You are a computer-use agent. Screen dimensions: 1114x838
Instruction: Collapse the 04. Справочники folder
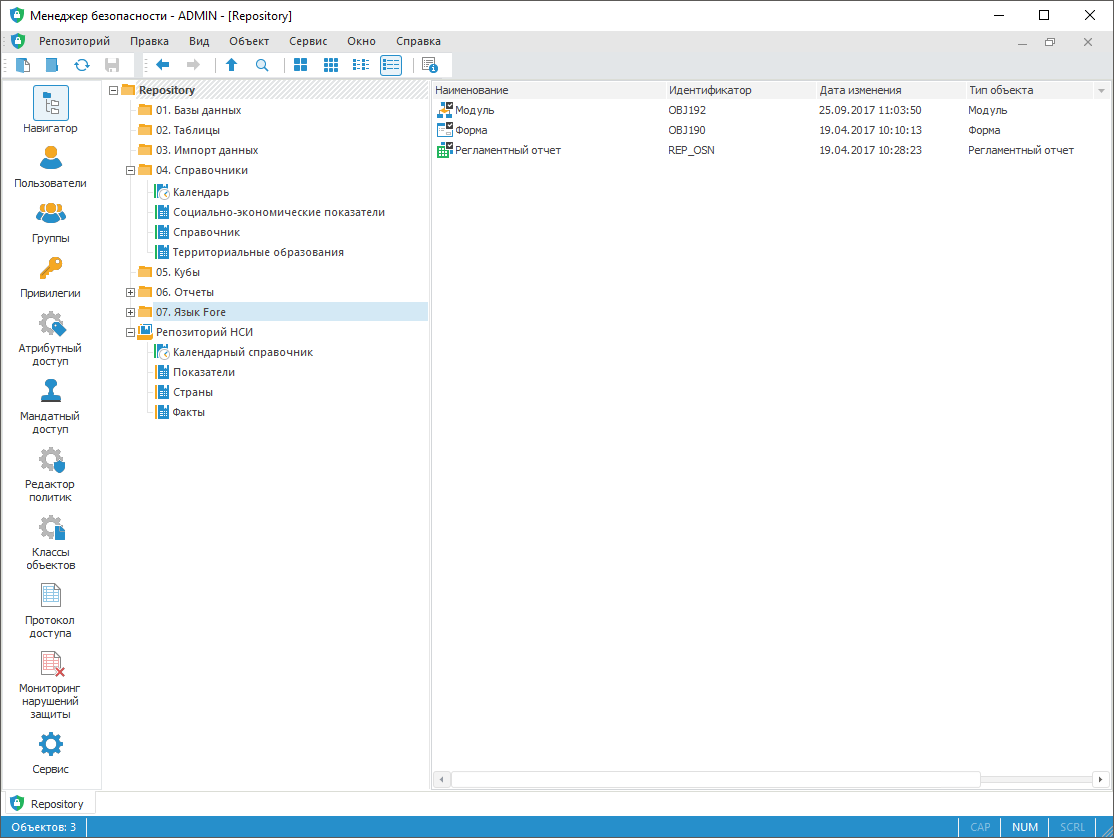130,171
